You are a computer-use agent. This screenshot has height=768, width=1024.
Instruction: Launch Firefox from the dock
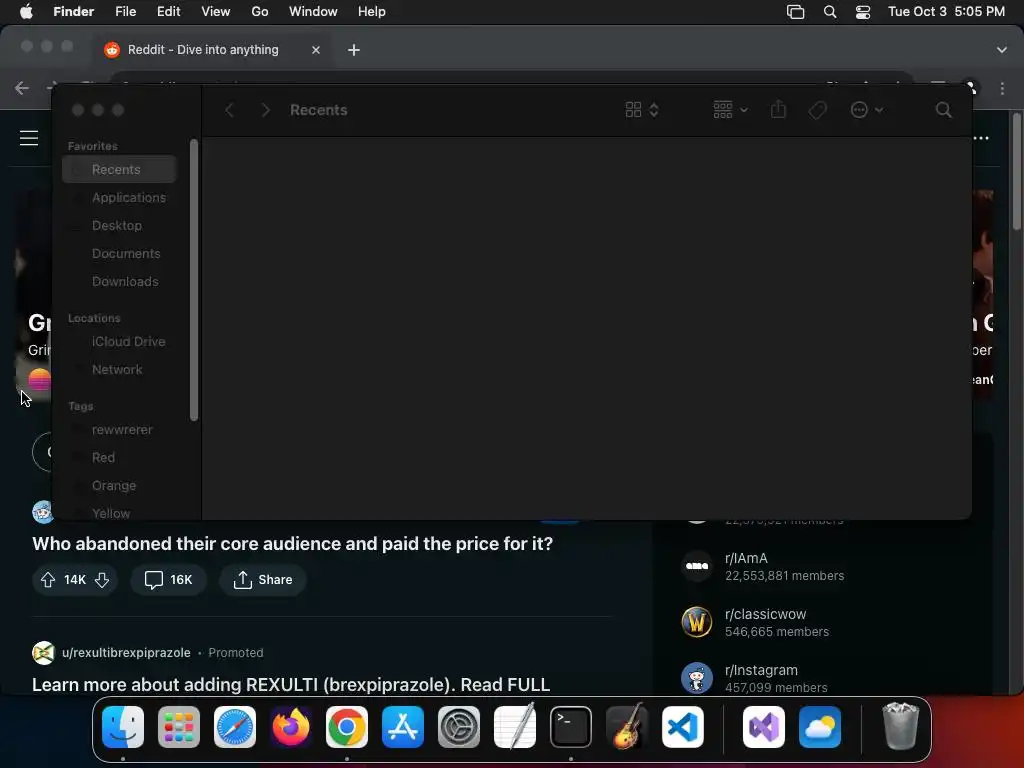[291, 727]
